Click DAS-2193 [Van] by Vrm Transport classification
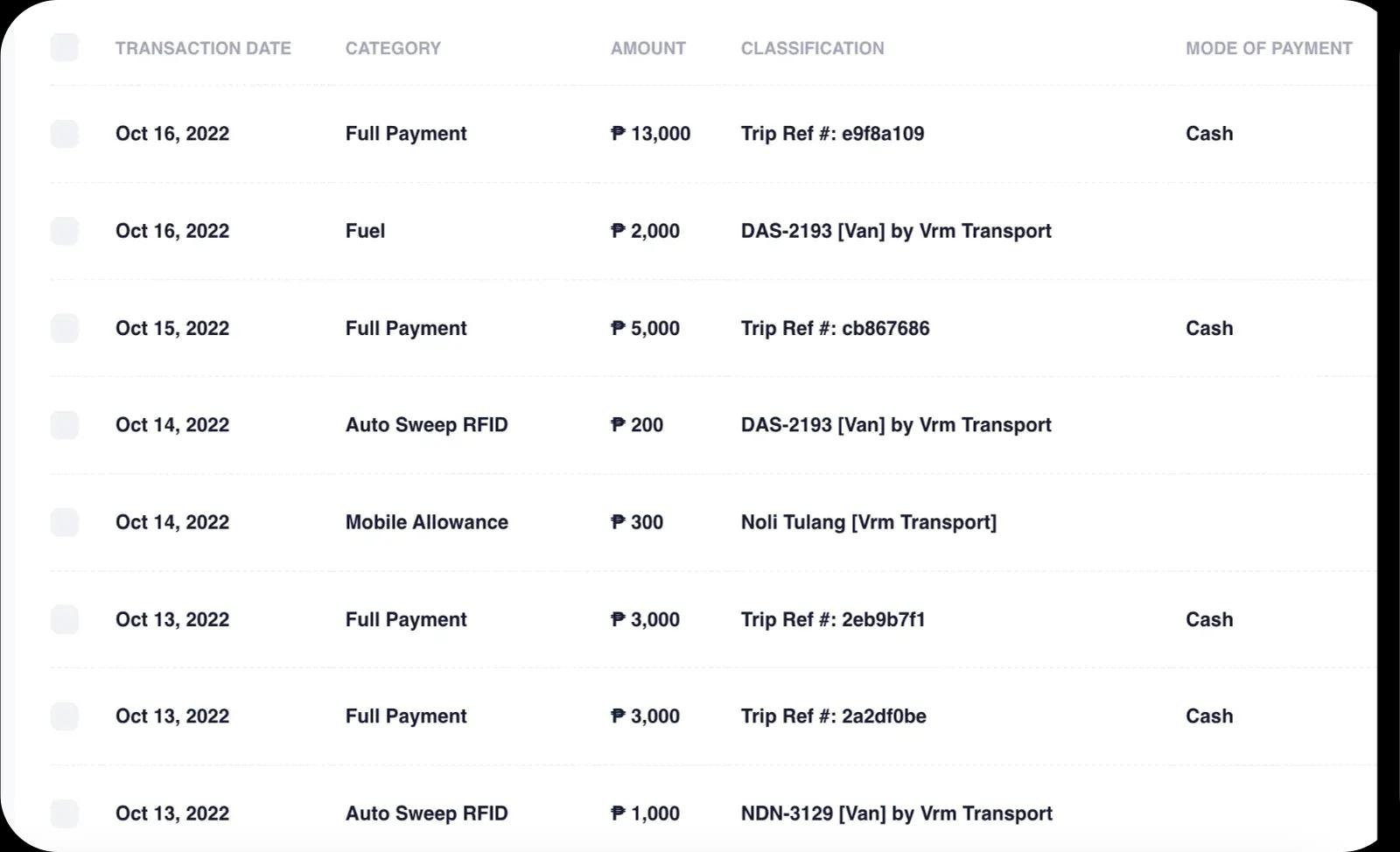 click(x=895, y=231)
